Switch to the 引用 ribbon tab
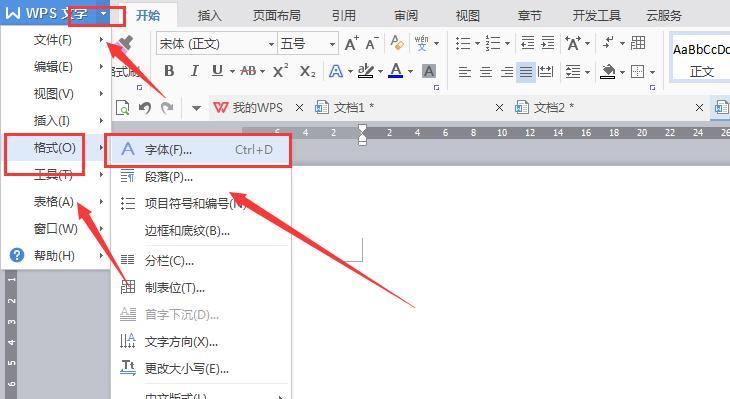This screenshot has width=730, height=399. pyautogui.click(x=344, y=16)
